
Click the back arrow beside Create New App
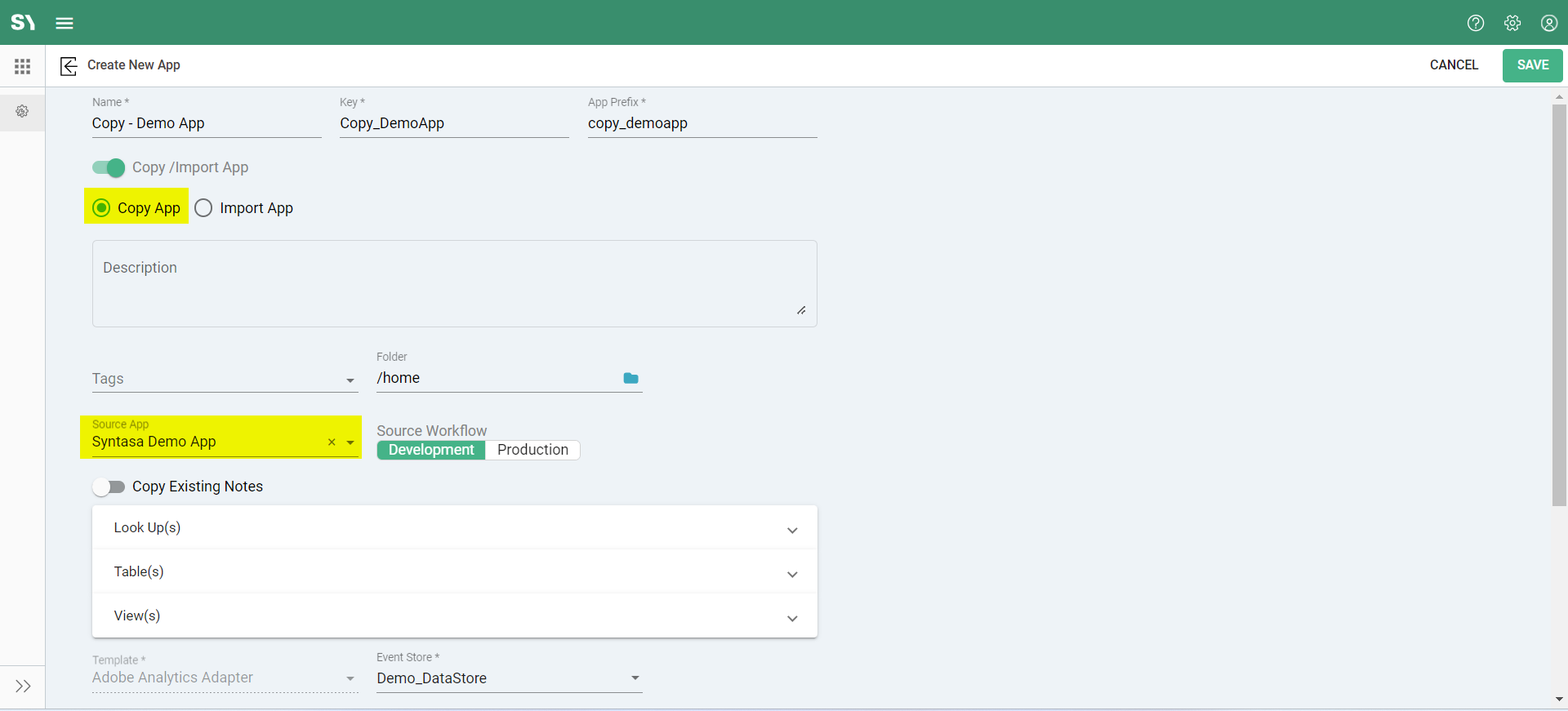point(69,65)
